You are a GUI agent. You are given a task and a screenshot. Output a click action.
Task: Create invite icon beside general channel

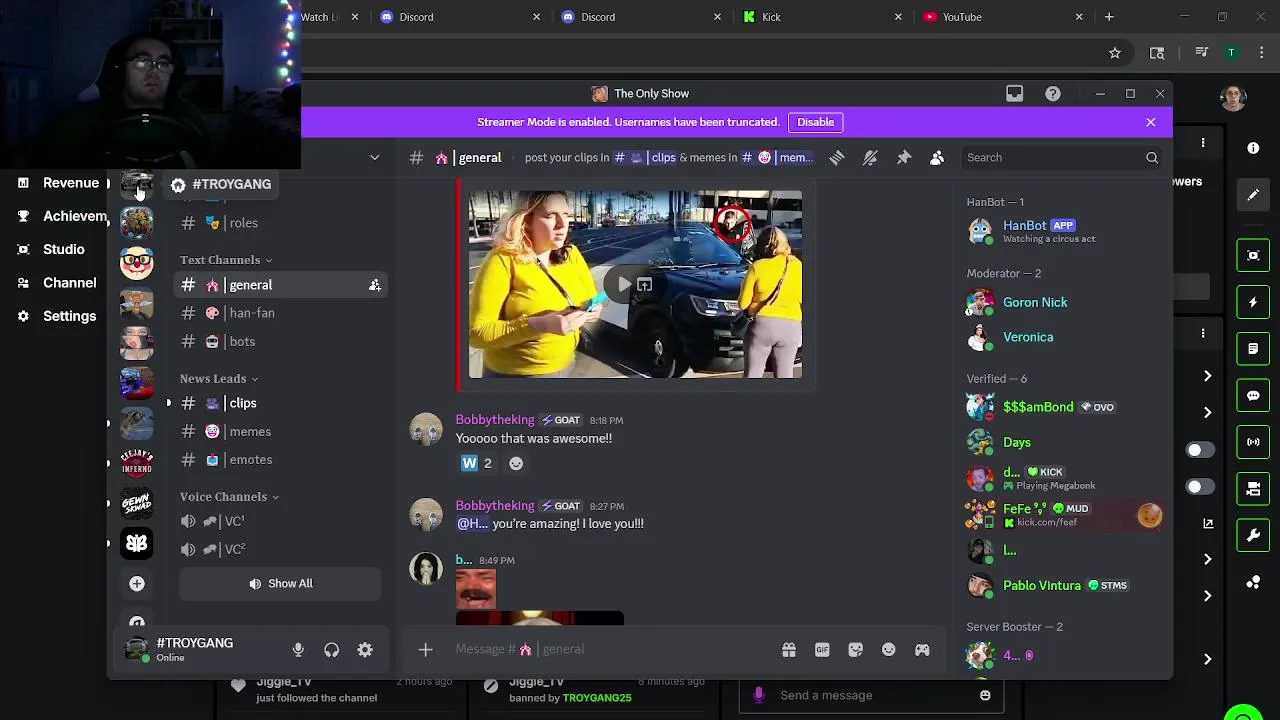(375, 285)
